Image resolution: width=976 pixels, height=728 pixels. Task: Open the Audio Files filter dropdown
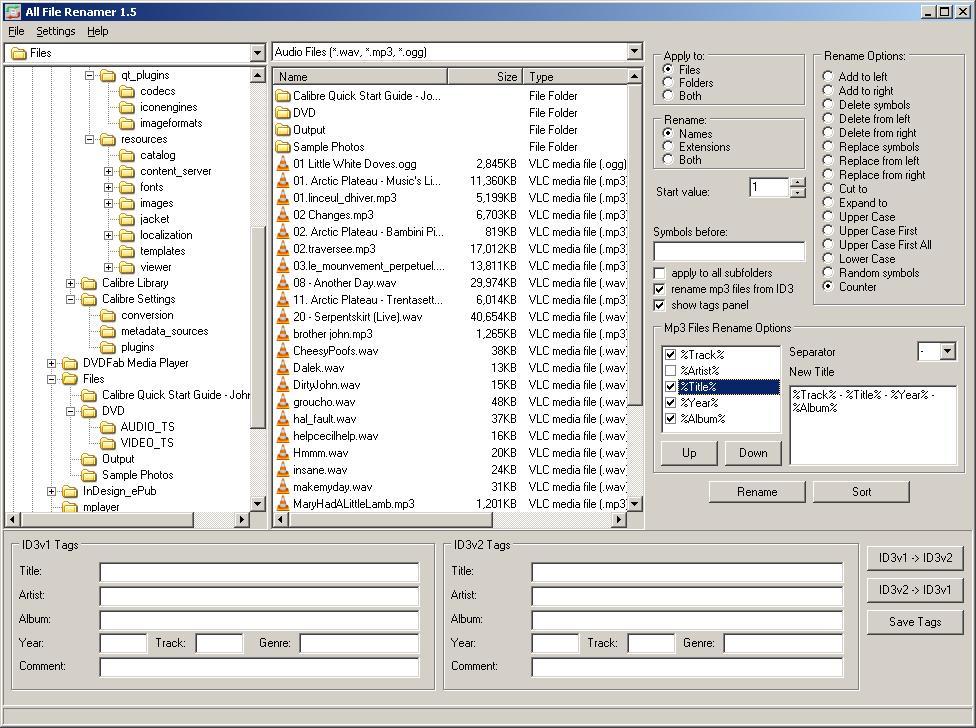[x=634, y=52]
